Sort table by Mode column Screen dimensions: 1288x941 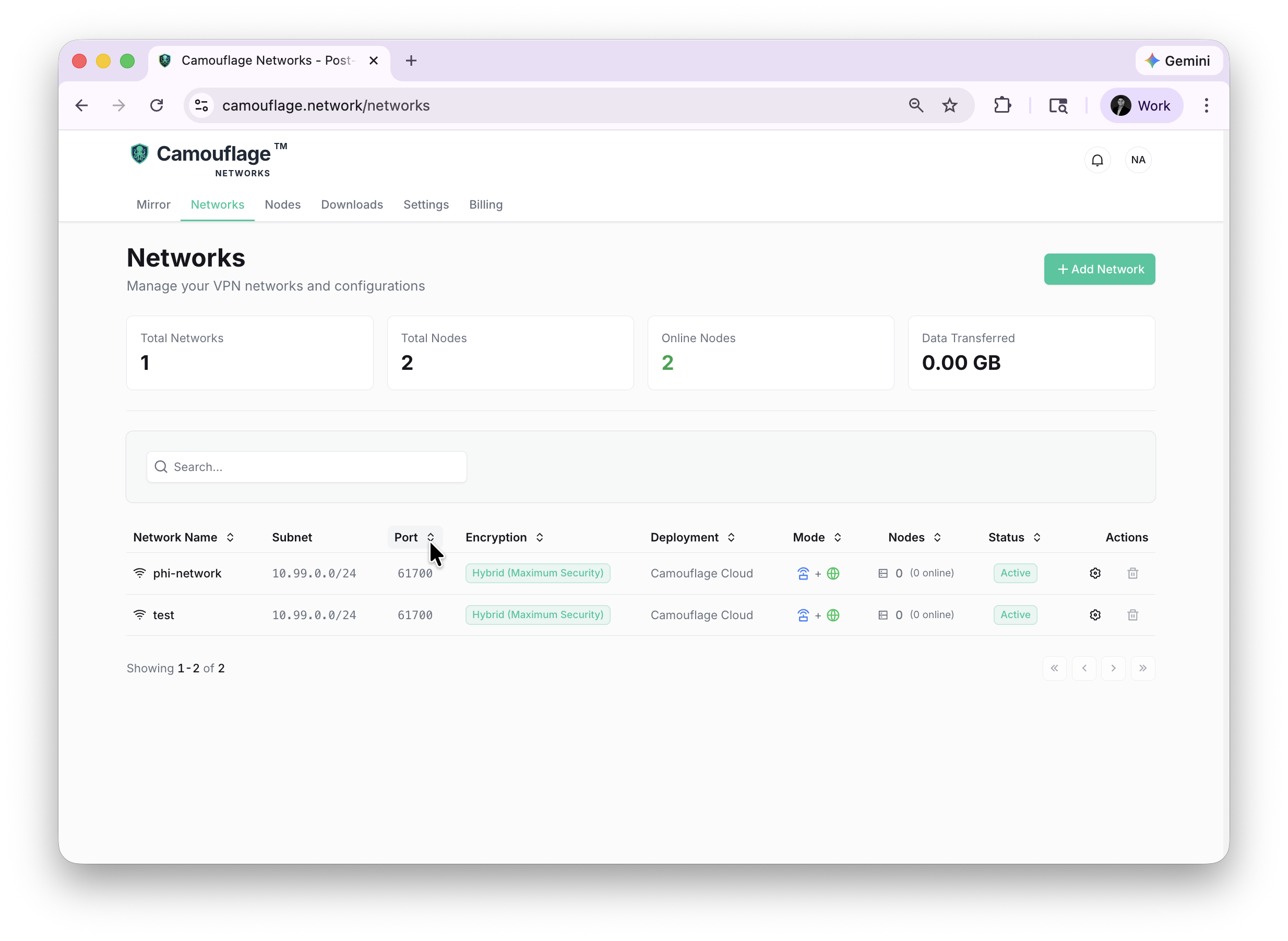[817, 537]
